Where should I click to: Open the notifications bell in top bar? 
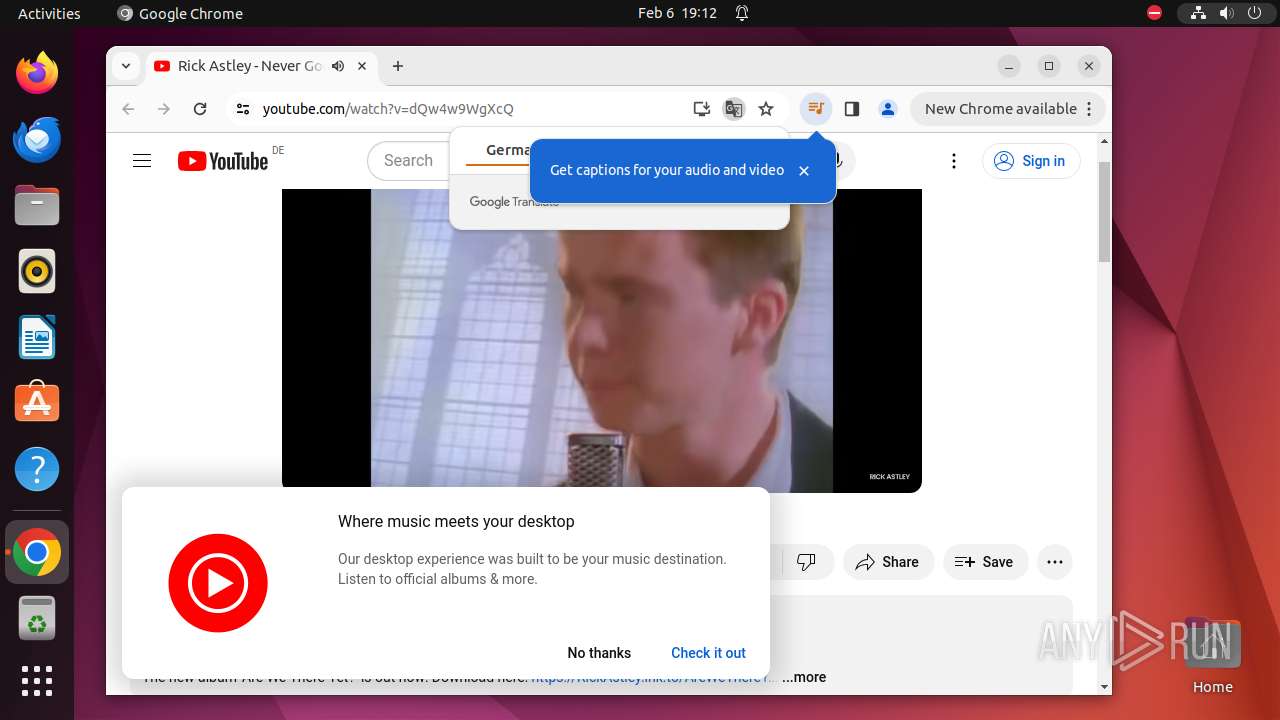tap(742, 13)
